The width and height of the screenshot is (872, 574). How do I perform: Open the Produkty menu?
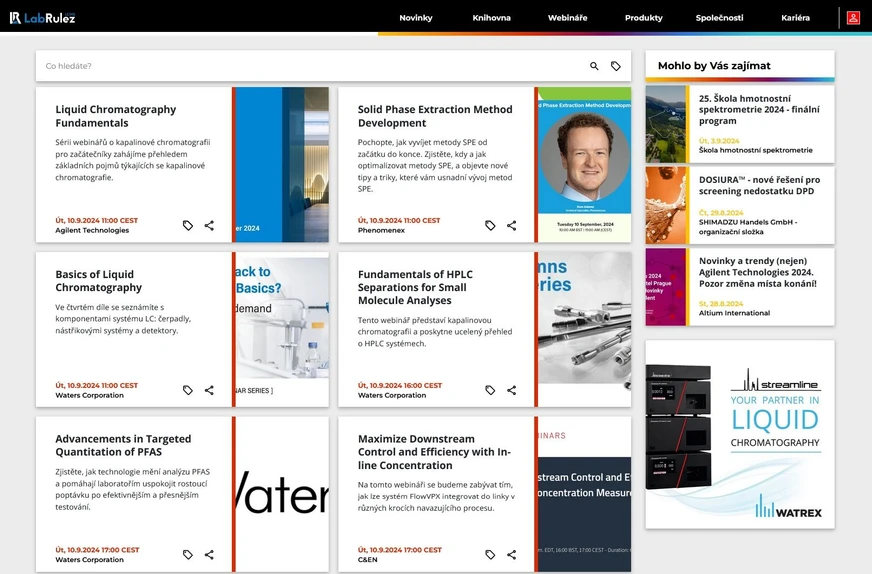tap(643, 18)
